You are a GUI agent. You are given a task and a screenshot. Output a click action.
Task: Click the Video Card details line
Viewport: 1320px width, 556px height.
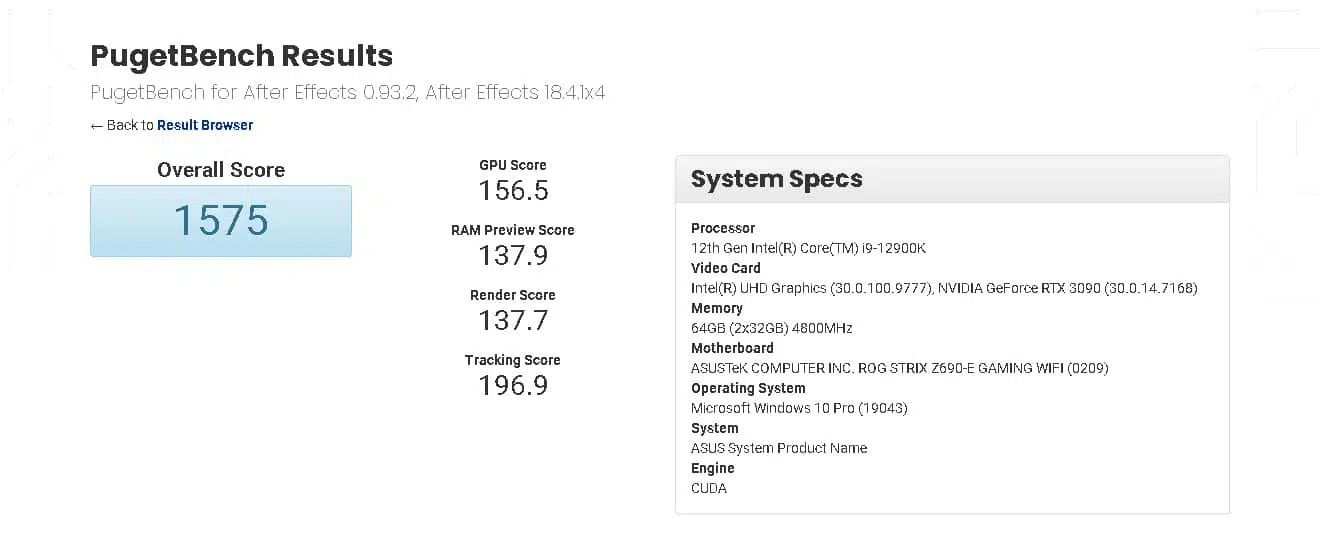(x=944, y=288)
